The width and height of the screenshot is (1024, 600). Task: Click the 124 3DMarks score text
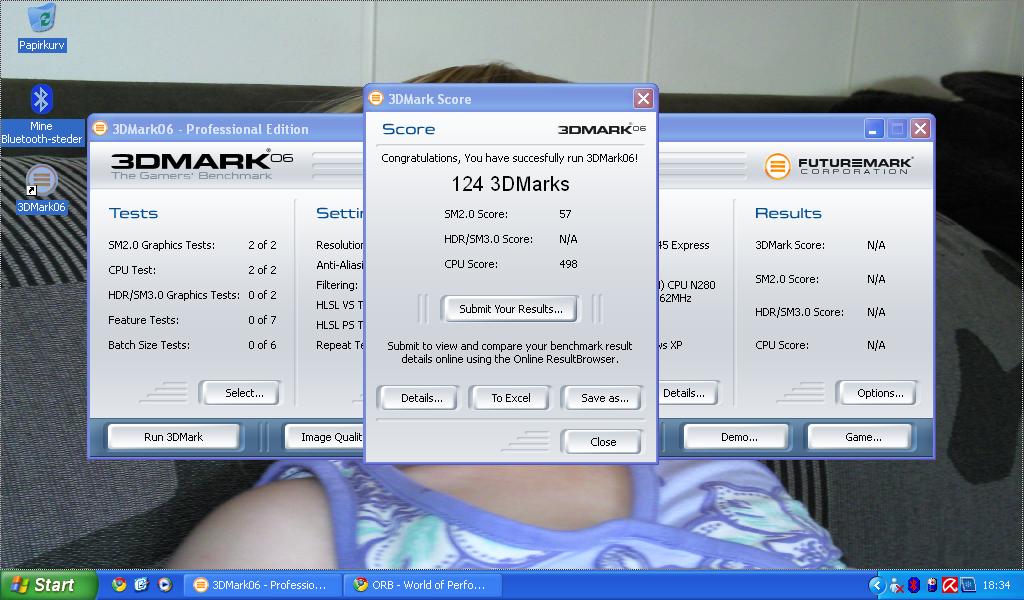click(510, 184)
